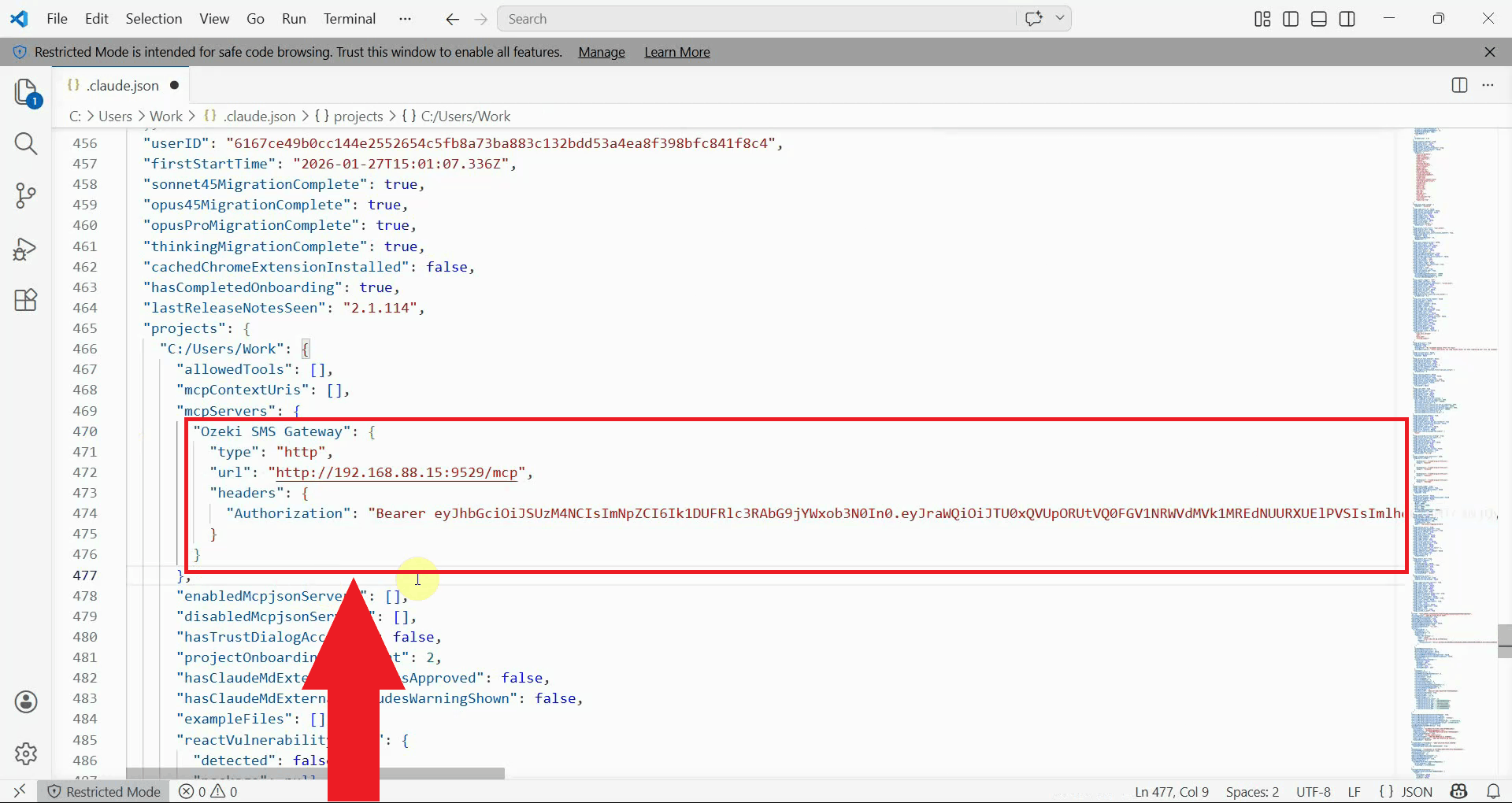Open the Search view in activity bar
This screenshot has width=1512, height=803.
click(x=26, y=143)
